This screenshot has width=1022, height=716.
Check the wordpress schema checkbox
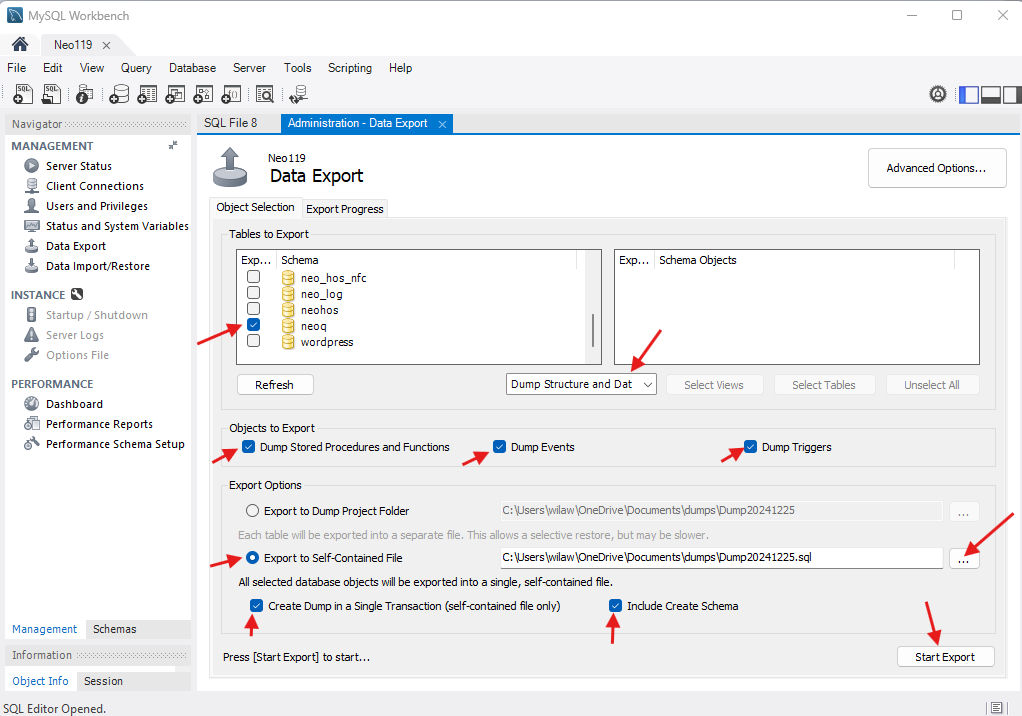254,342
